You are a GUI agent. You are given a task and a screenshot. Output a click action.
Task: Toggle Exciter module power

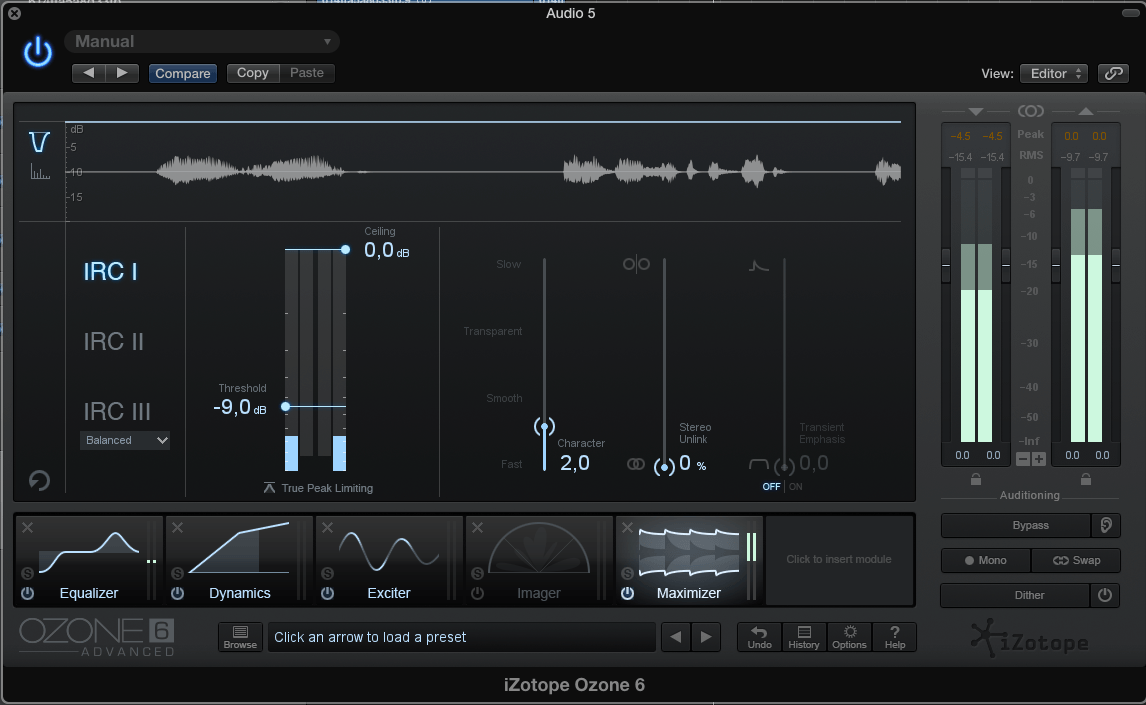point(327,593)
